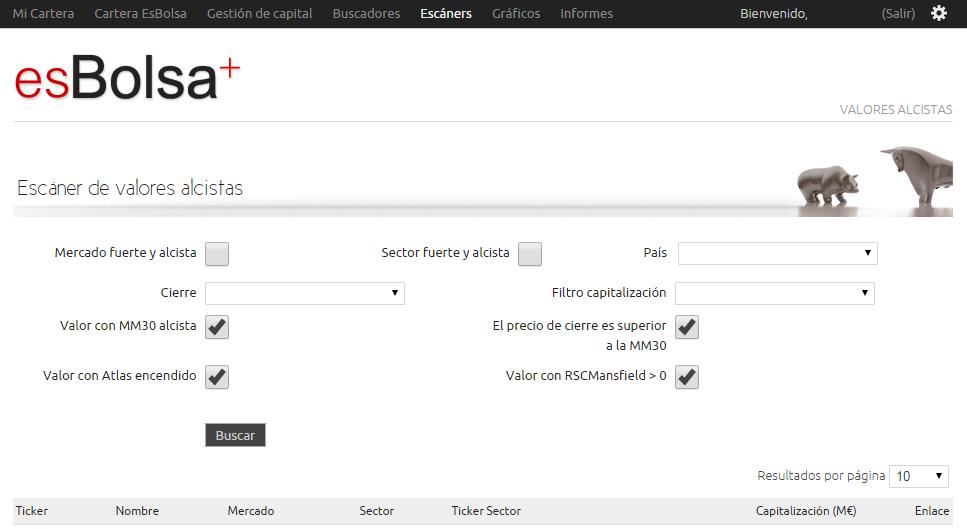Open the settings gear icon
This screenshot has width=967, height=529.
pyautogui.click(x=938, y=14)
